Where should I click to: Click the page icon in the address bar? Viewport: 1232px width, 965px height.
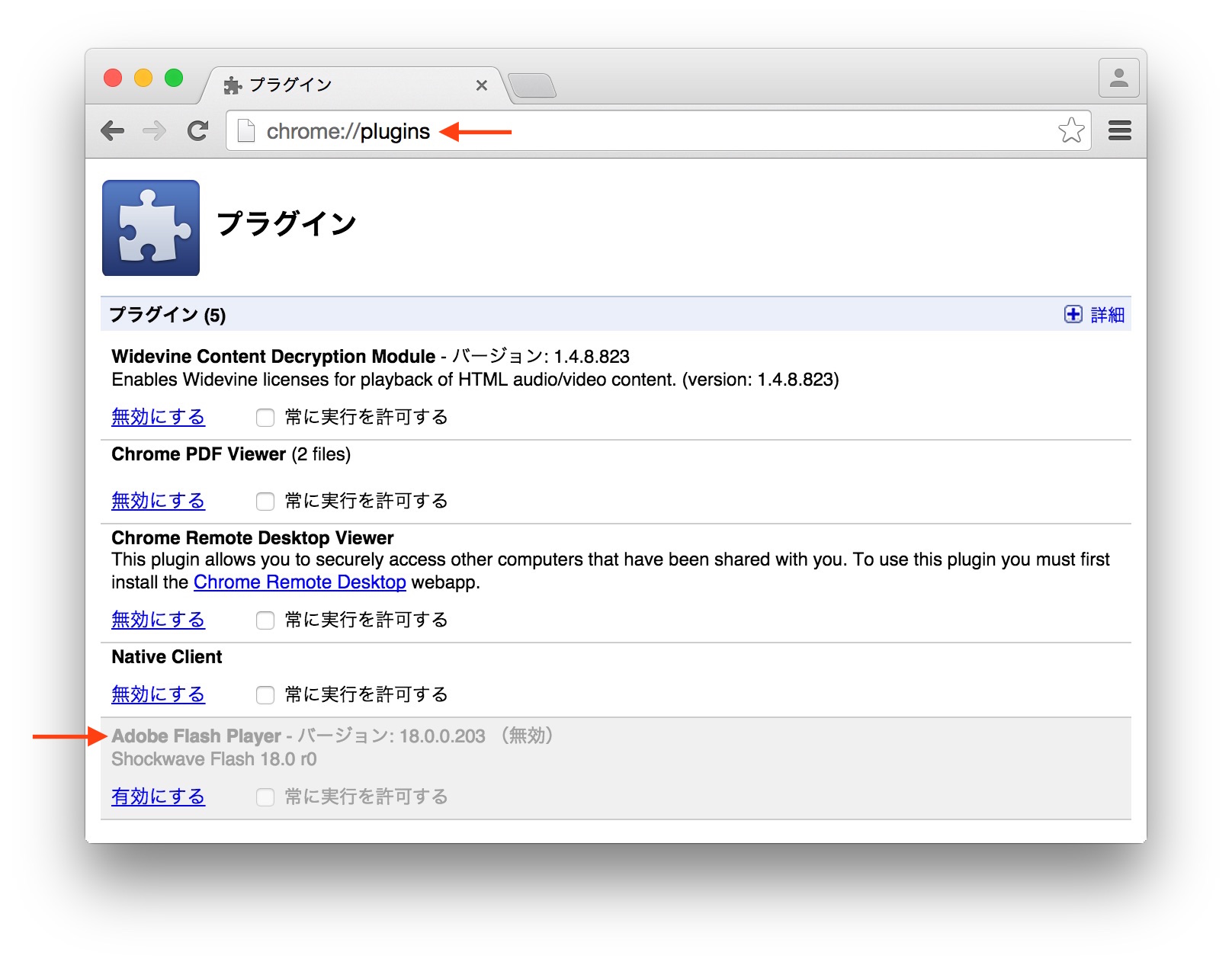coord(246,131)
